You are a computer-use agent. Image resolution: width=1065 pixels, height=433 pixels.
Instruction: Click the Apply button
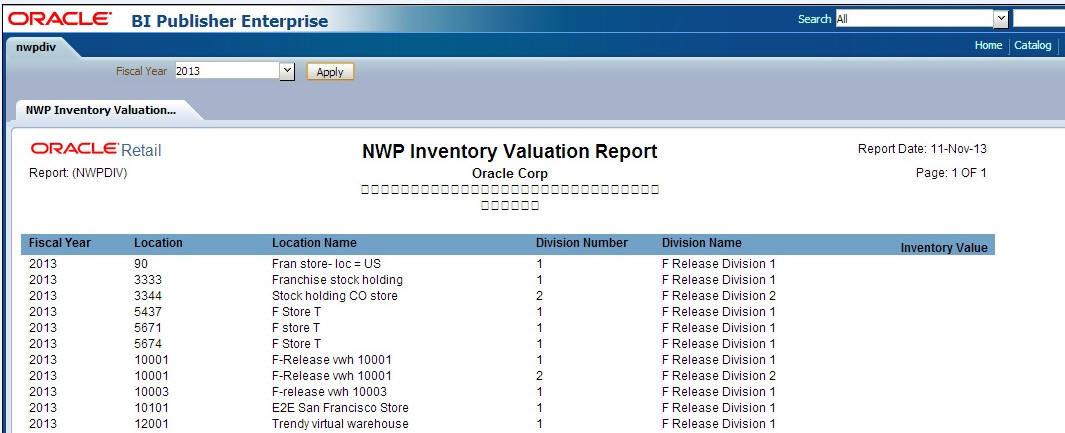(x=330, y=72)
